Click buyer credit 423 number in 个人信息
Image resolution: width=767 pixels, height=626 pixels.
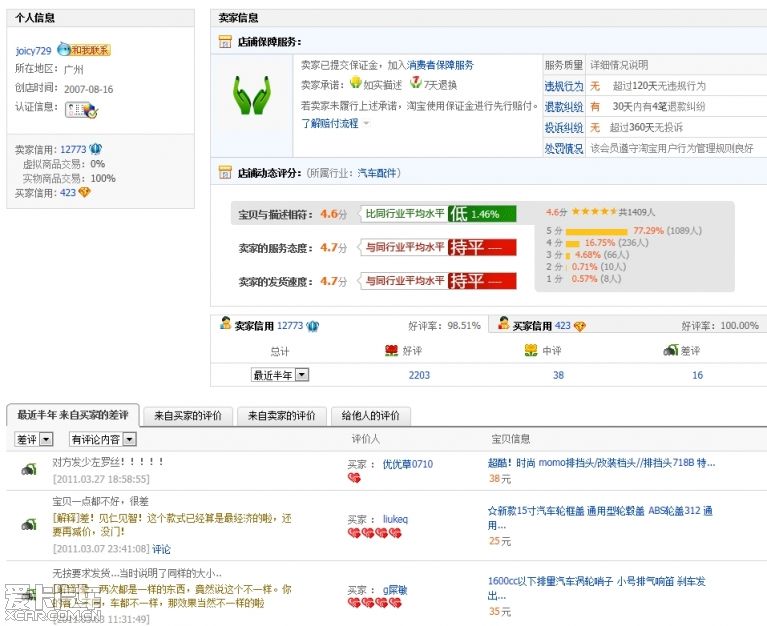(x=68, y=193)
